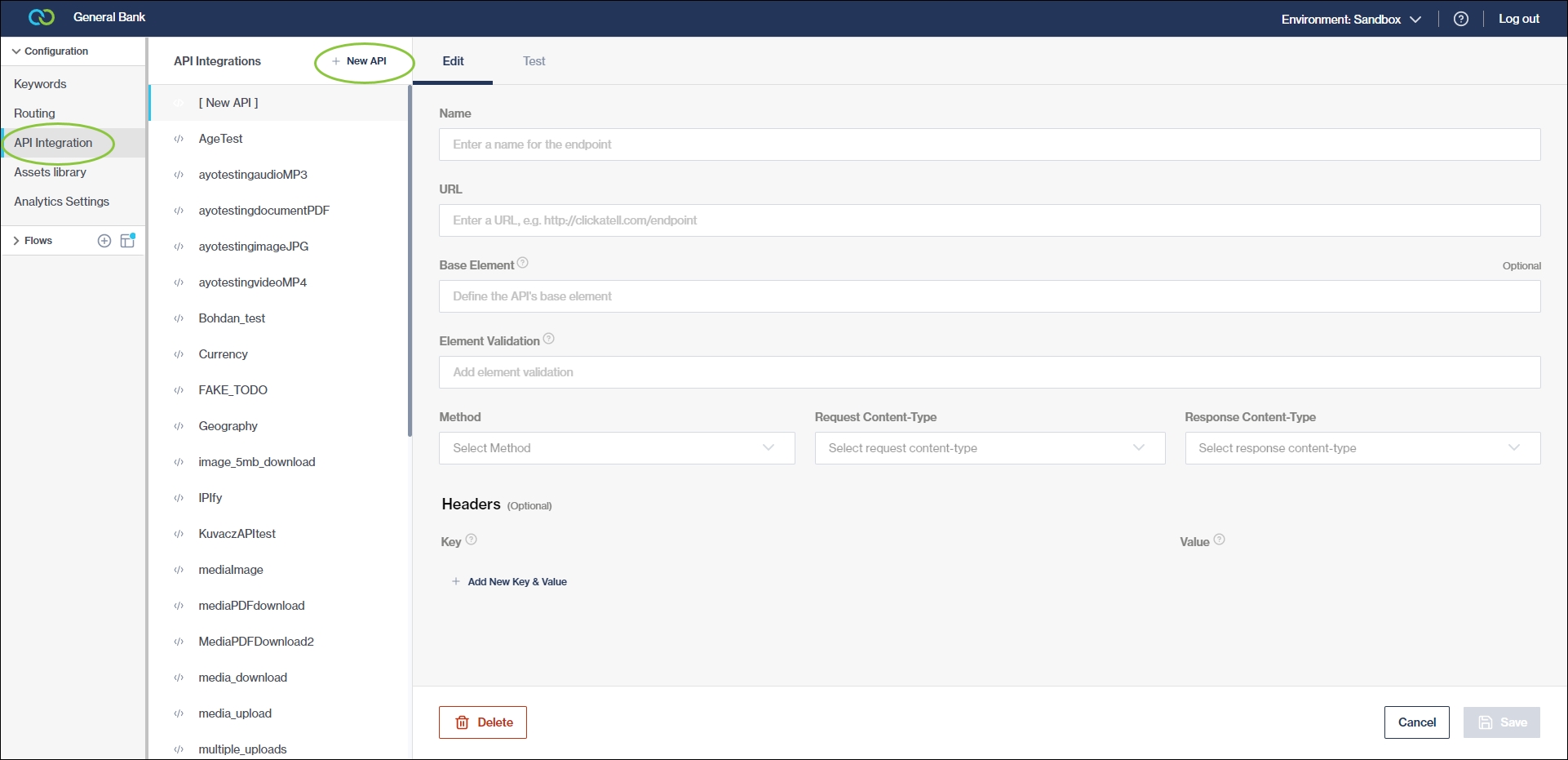Click the help question mark icon in header
Screen dimensions: 1568x760
(x=1460, y=19)
